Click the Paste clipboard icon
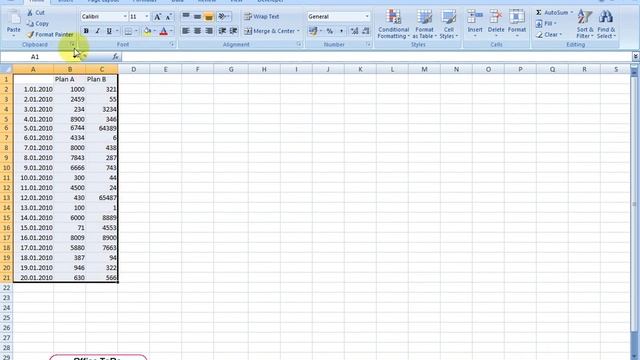 click(13, 17)
